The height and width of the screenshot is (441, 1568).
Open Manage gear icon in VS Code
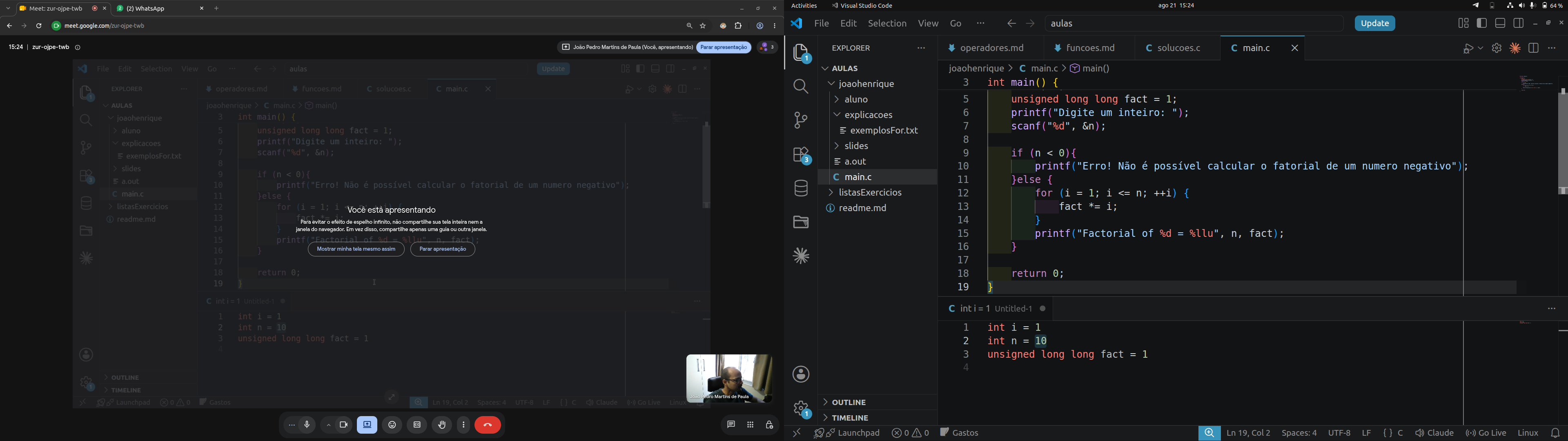[801, 409]
